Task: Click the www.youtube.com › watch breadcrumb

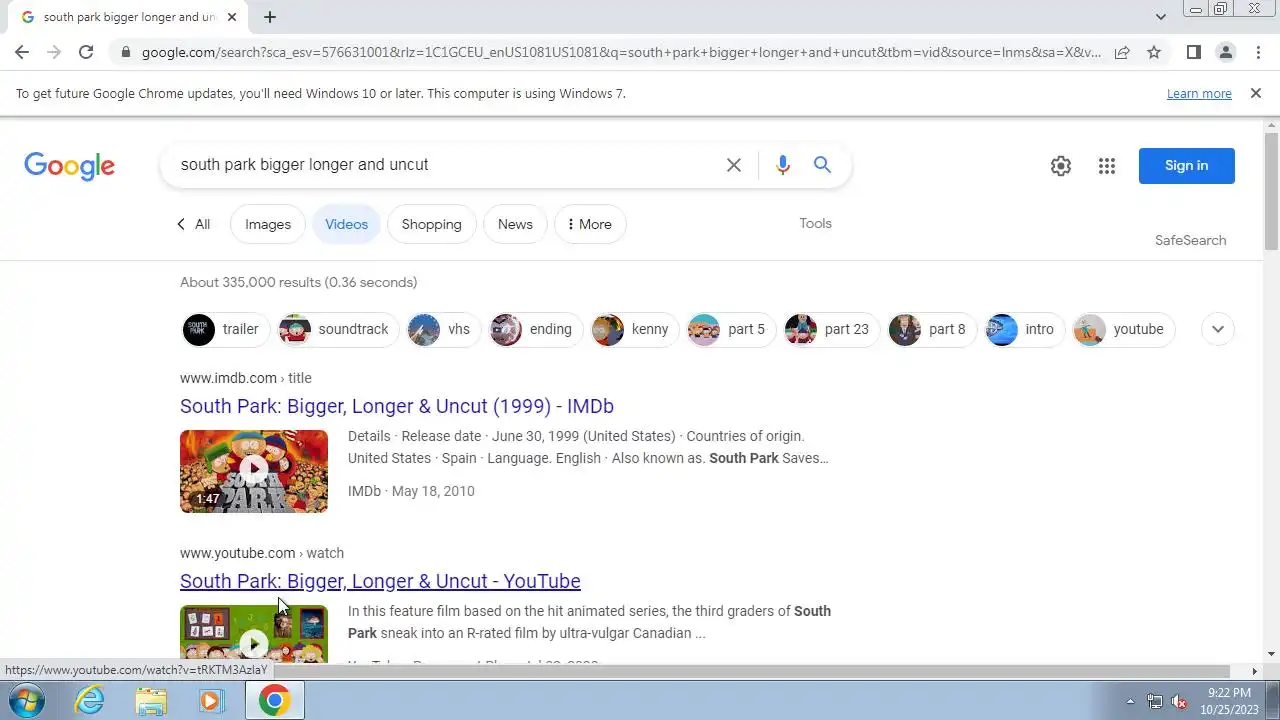Action: [262, 553]
